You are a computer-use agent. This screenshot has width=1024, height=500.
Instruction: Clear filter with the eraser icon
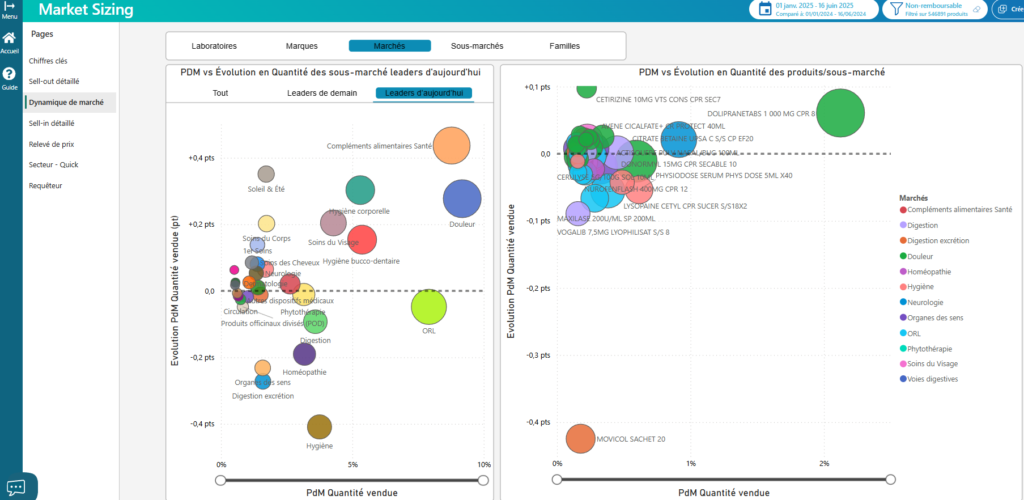point(977,9)
